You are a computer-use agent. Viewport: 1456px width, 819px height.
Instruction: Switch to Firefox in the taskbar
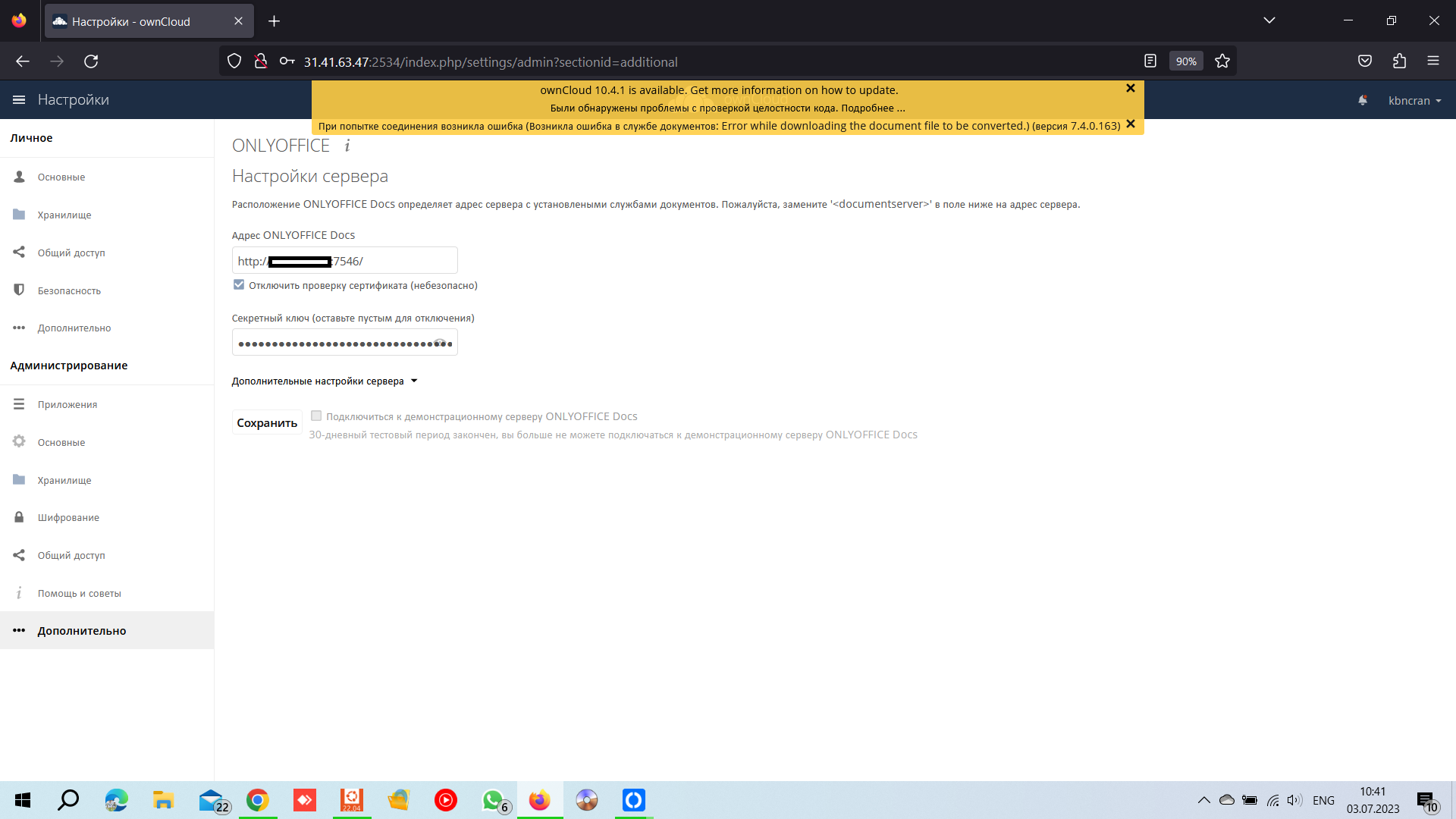540,800
